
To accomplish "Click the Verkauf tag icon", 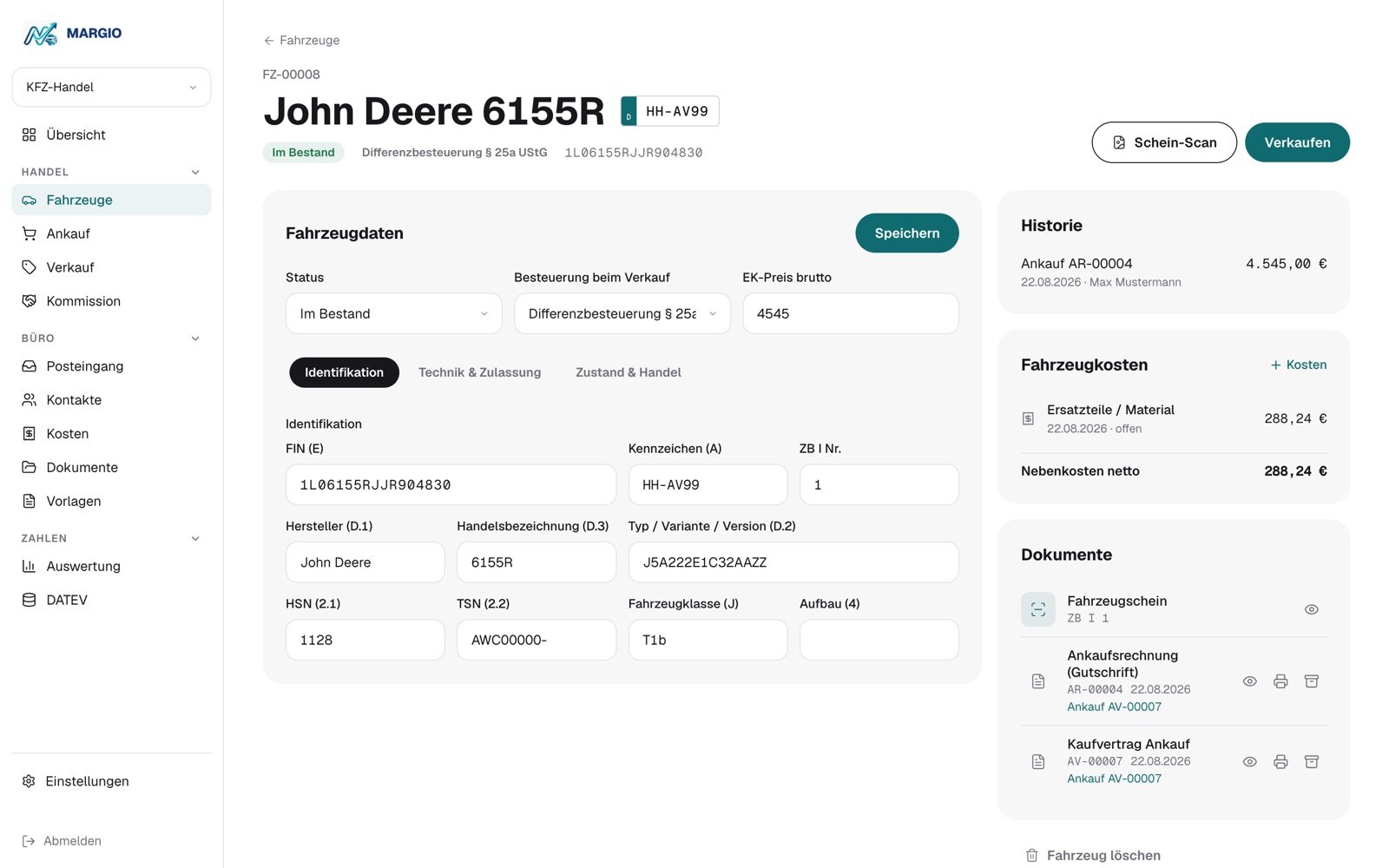I will [30, 267].
